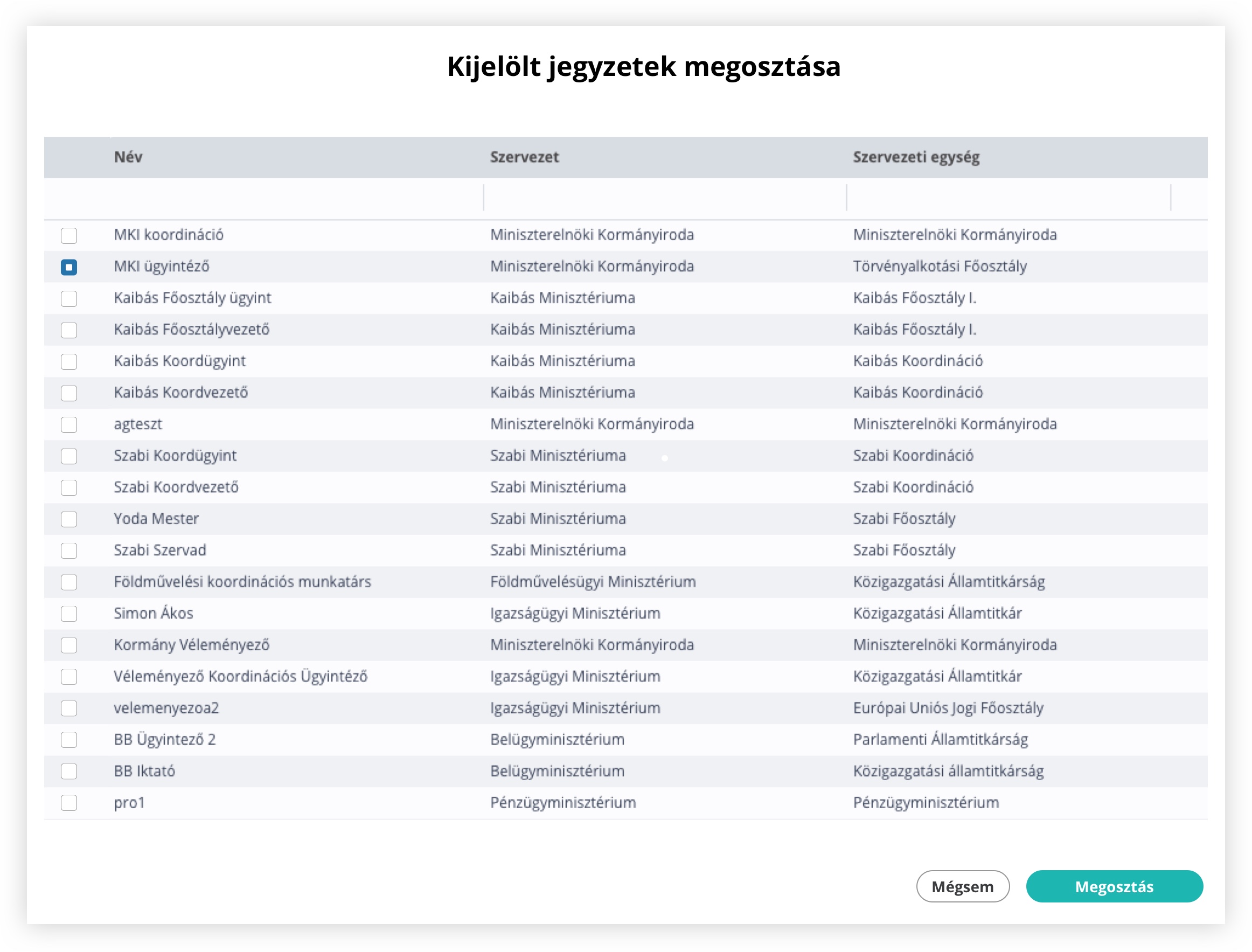Check the Szabi Koordvezető checkbox
The width and height of the screenshot is (1252, 952).
(68, 487)
